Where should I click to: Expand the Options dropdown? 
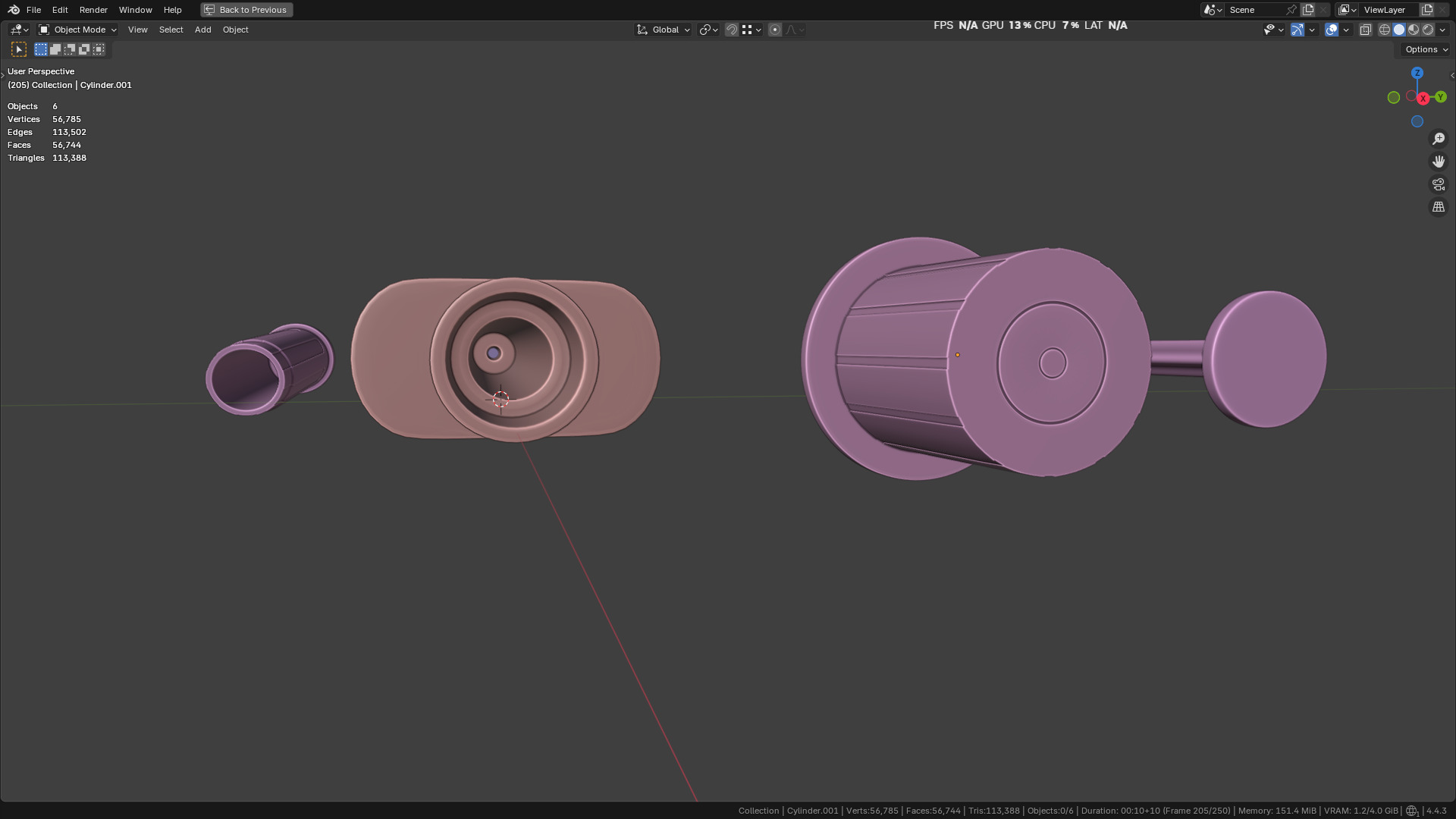click(x=1426, y=49)
